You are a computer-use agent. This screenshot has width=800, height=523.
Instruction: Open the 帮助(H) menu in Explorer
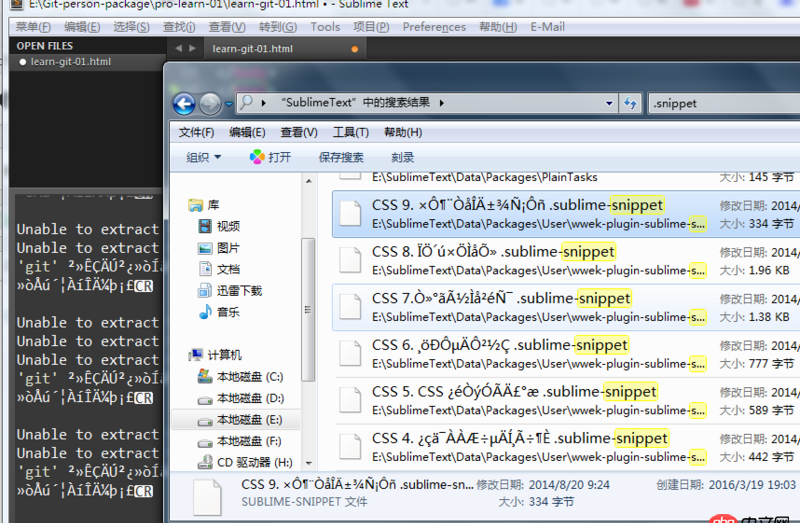(403, 133)
